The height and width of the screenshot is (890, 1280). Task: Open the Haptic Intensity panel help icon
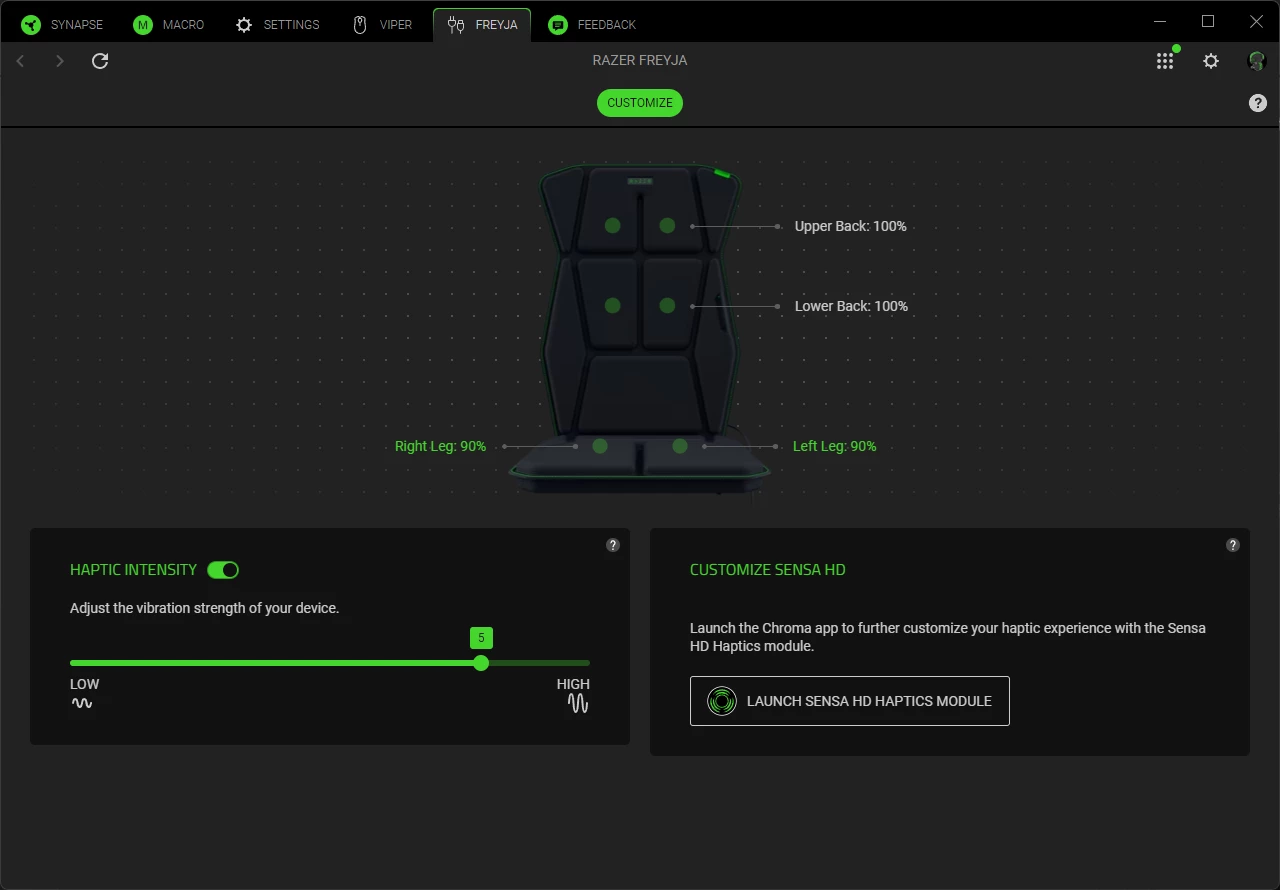tap(613, 545)
